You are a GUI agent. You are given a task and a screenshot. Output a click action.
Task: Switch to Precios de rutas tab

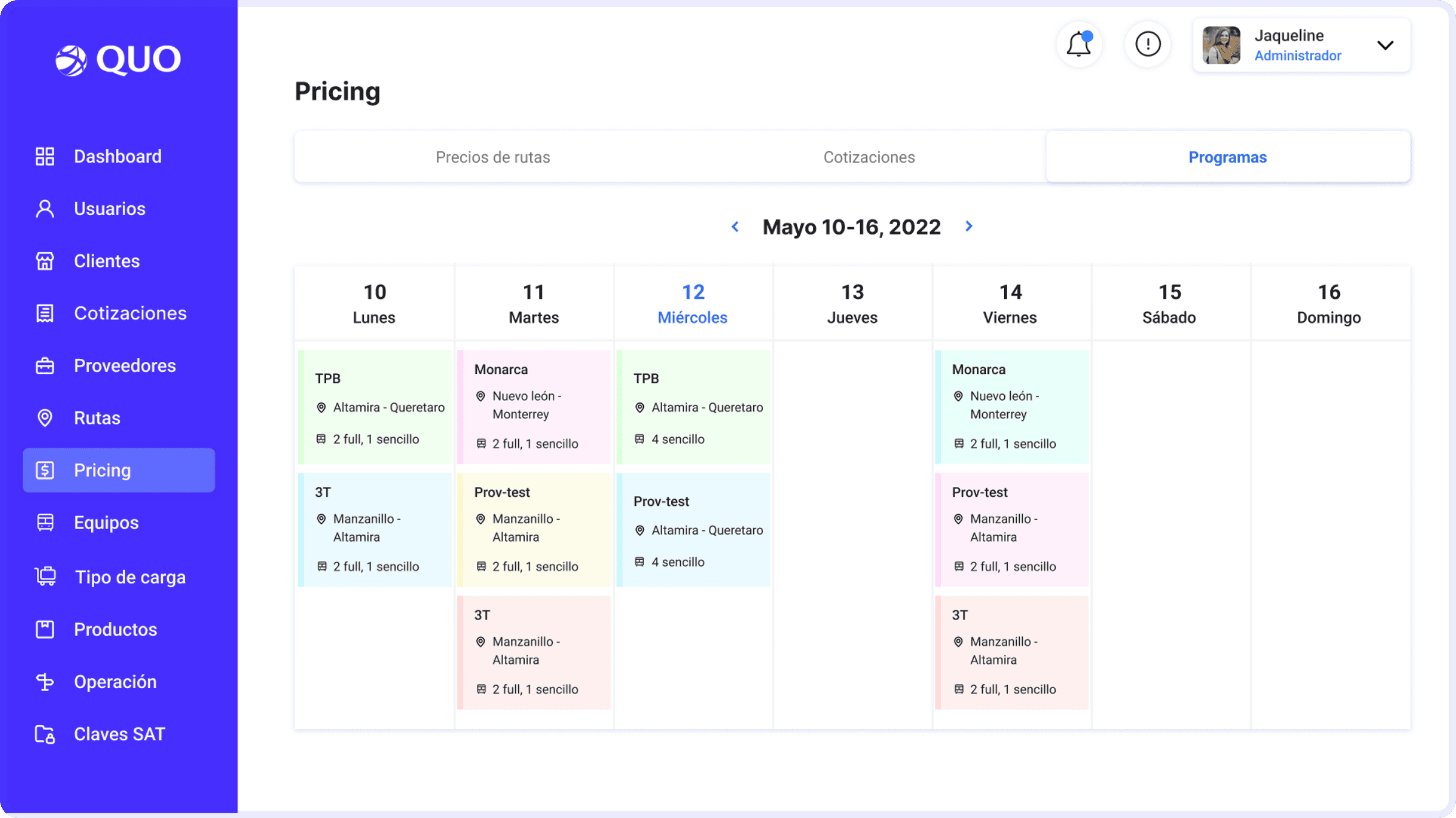[x=493, y=157]
